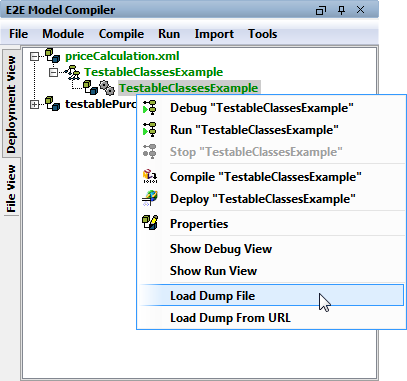Select Load Dump File entry
Image resolution: width=407 pixels, height=381 pixels.
[x=271, y=295]
